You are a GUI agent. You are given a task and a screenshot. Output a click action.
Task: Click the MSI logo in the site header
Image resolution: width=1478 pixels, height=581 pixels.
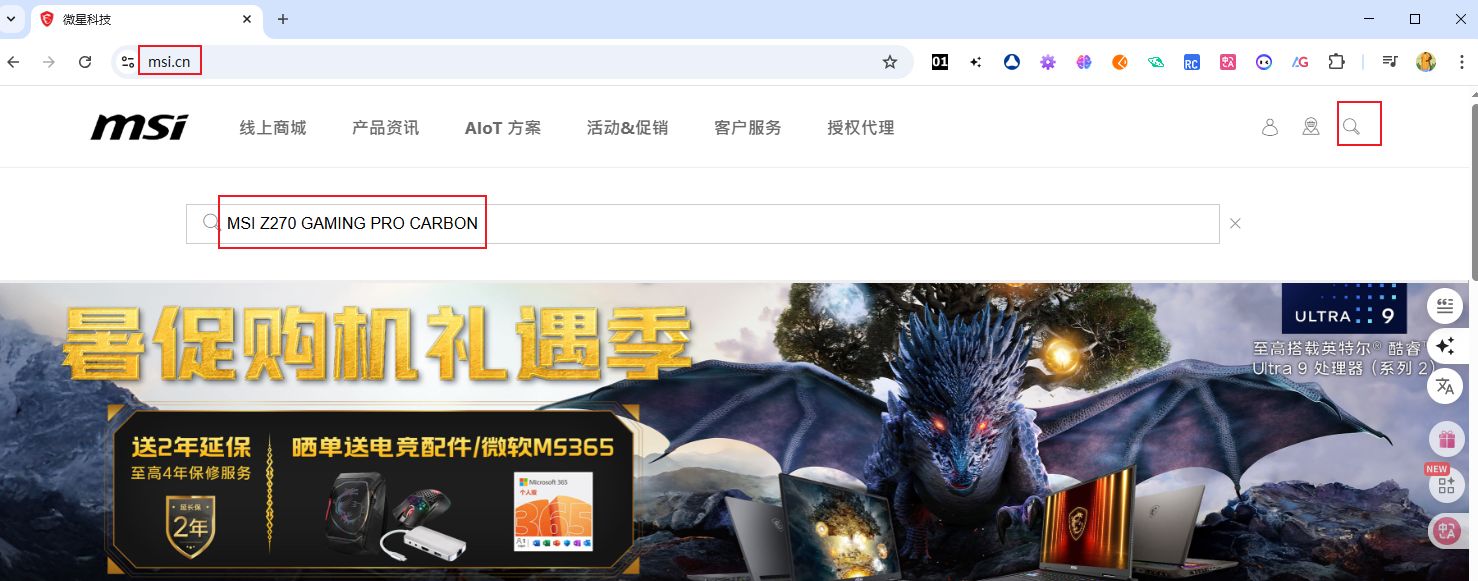click(139, 127)
